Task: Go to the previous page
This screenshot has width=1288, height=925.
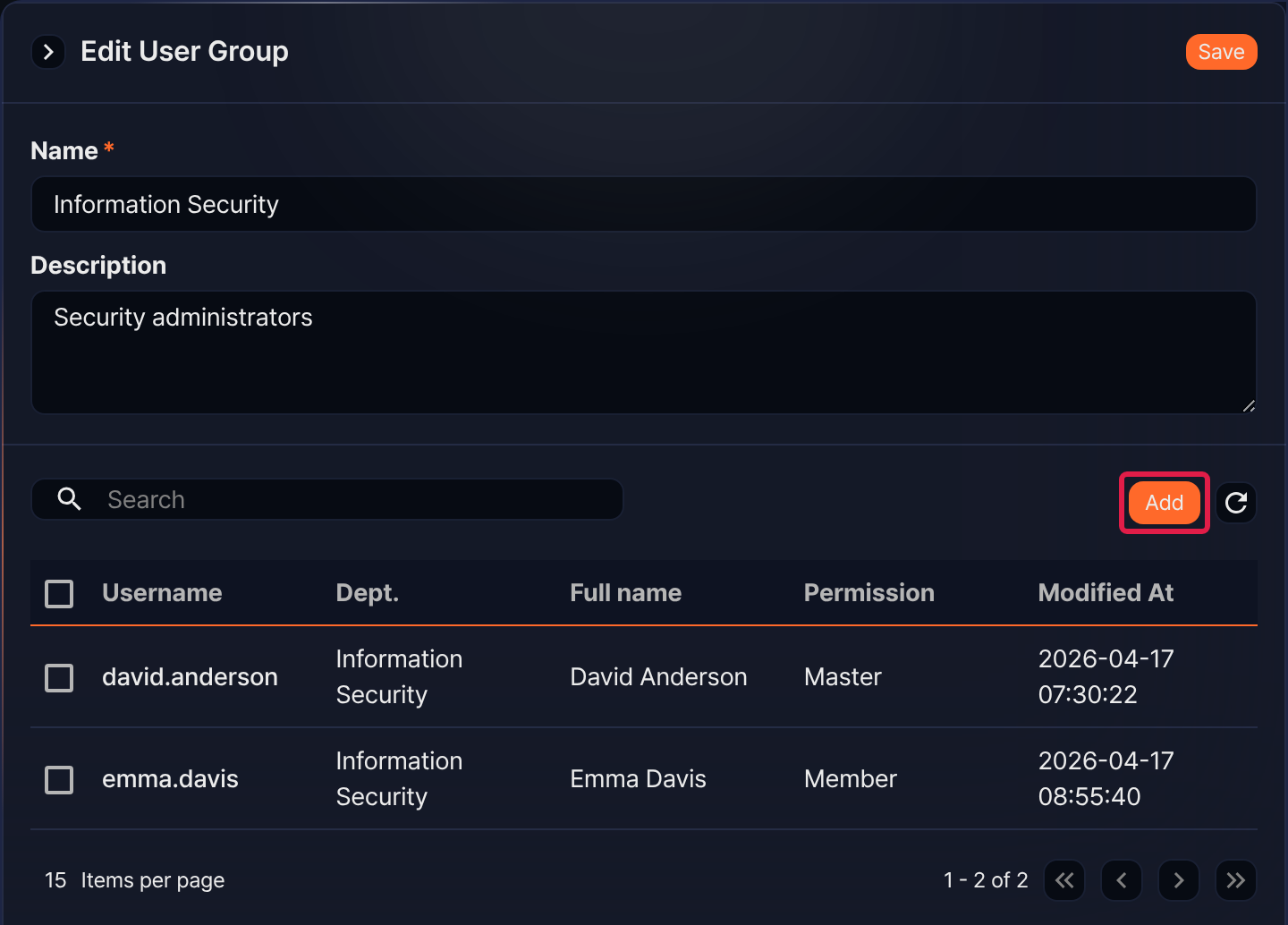Action: coord(1122,880)
